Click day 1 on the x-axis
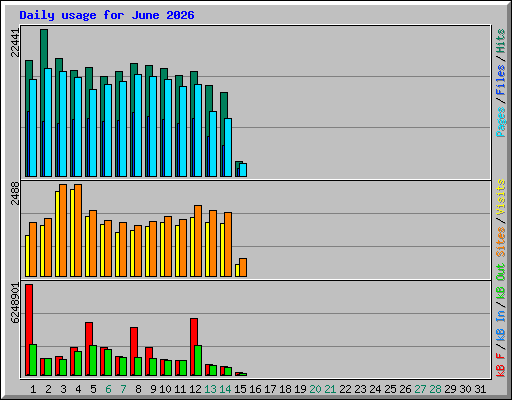 [x=33, y=389]
